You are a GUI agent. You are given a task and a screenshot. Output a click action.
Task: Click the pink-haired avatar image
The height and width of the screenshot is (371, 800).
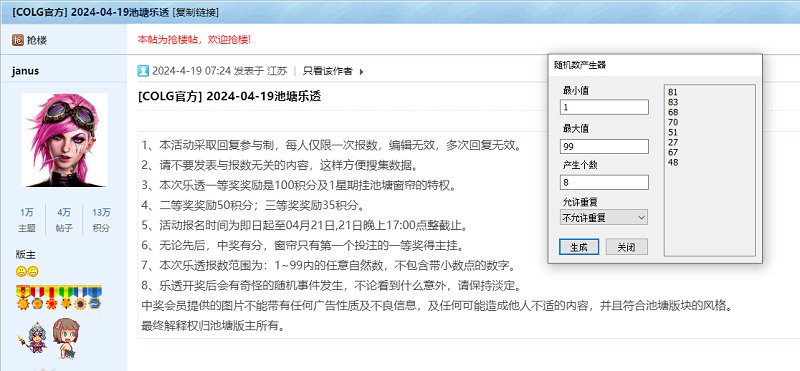(x=64, y=140)
